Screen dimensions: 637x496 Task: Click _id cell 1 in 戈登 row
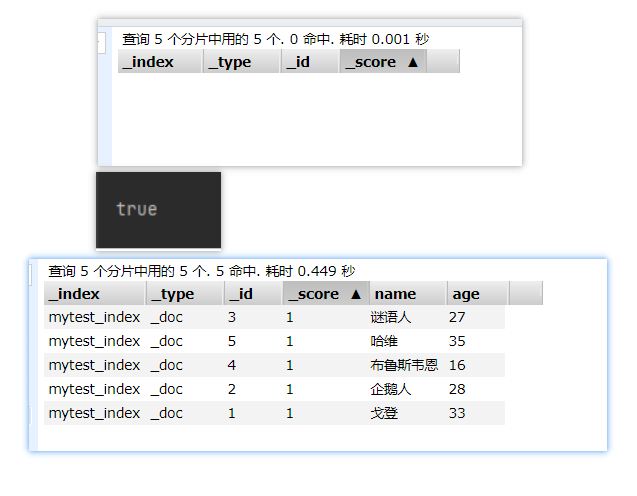[232, 413]
